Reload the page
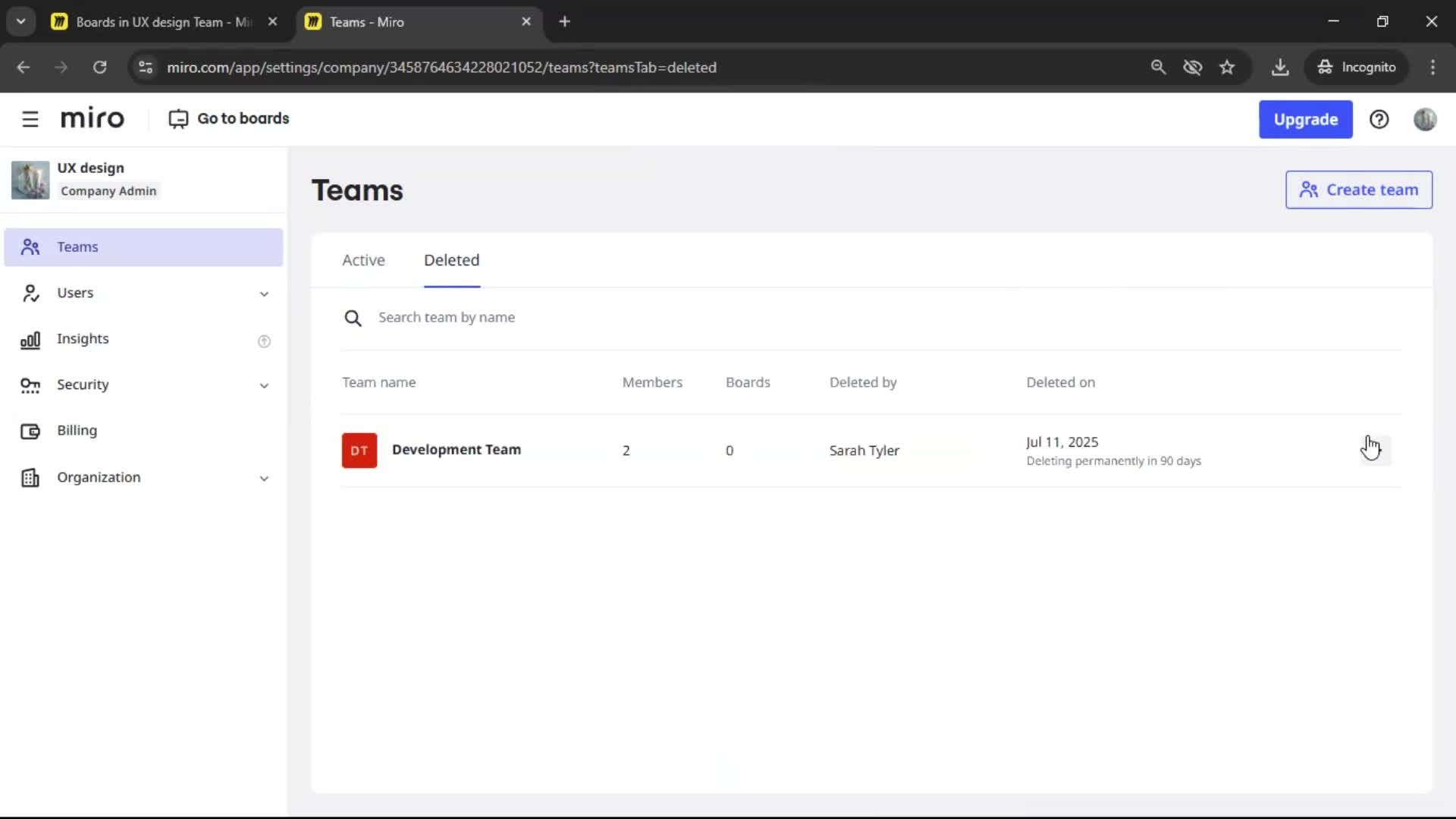The width and height of the screenshot is (1456, 819). pos(99,67)
